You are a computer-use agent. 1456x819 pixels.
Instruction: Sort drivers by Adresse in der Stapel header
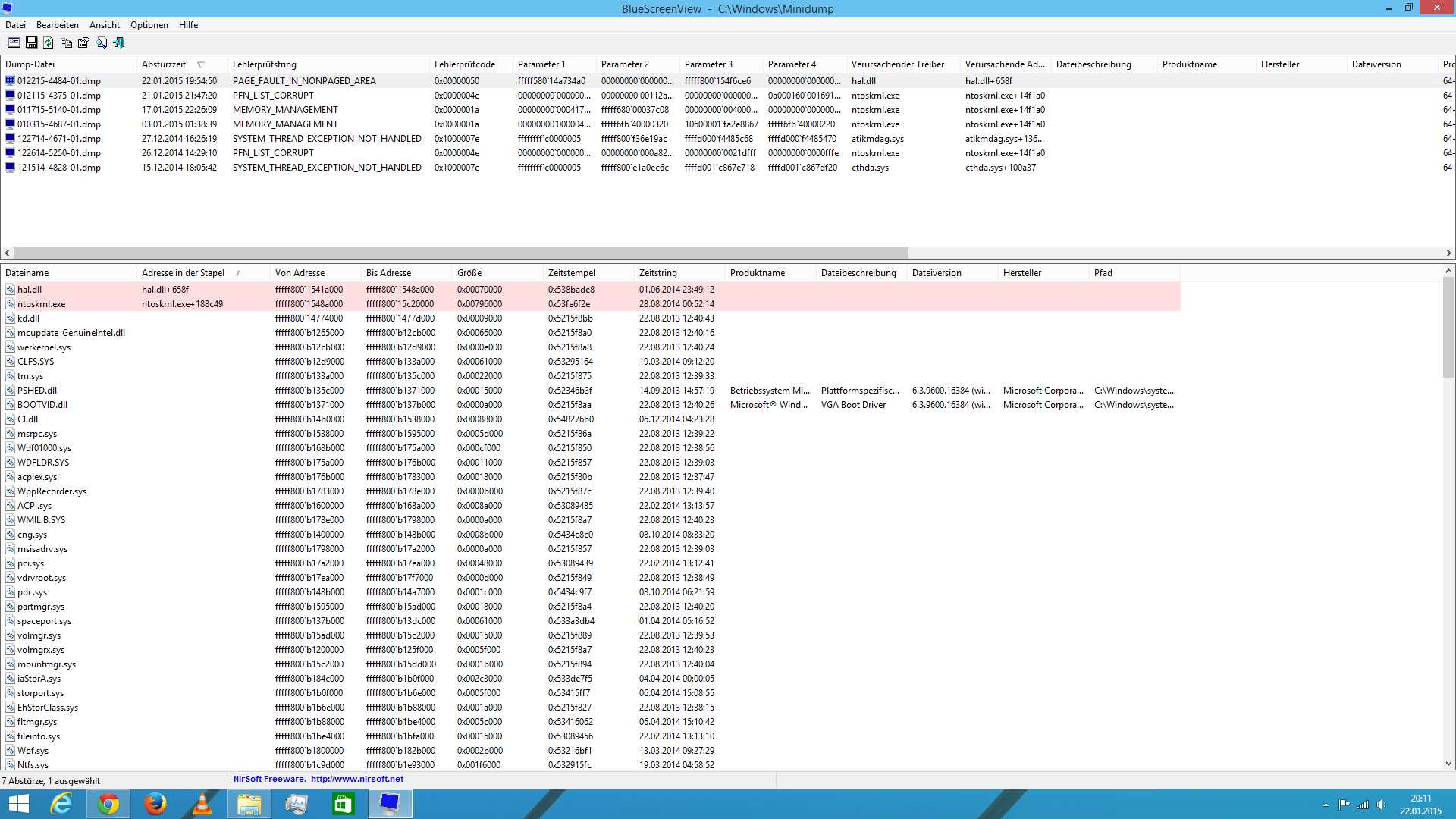point(183,273)
